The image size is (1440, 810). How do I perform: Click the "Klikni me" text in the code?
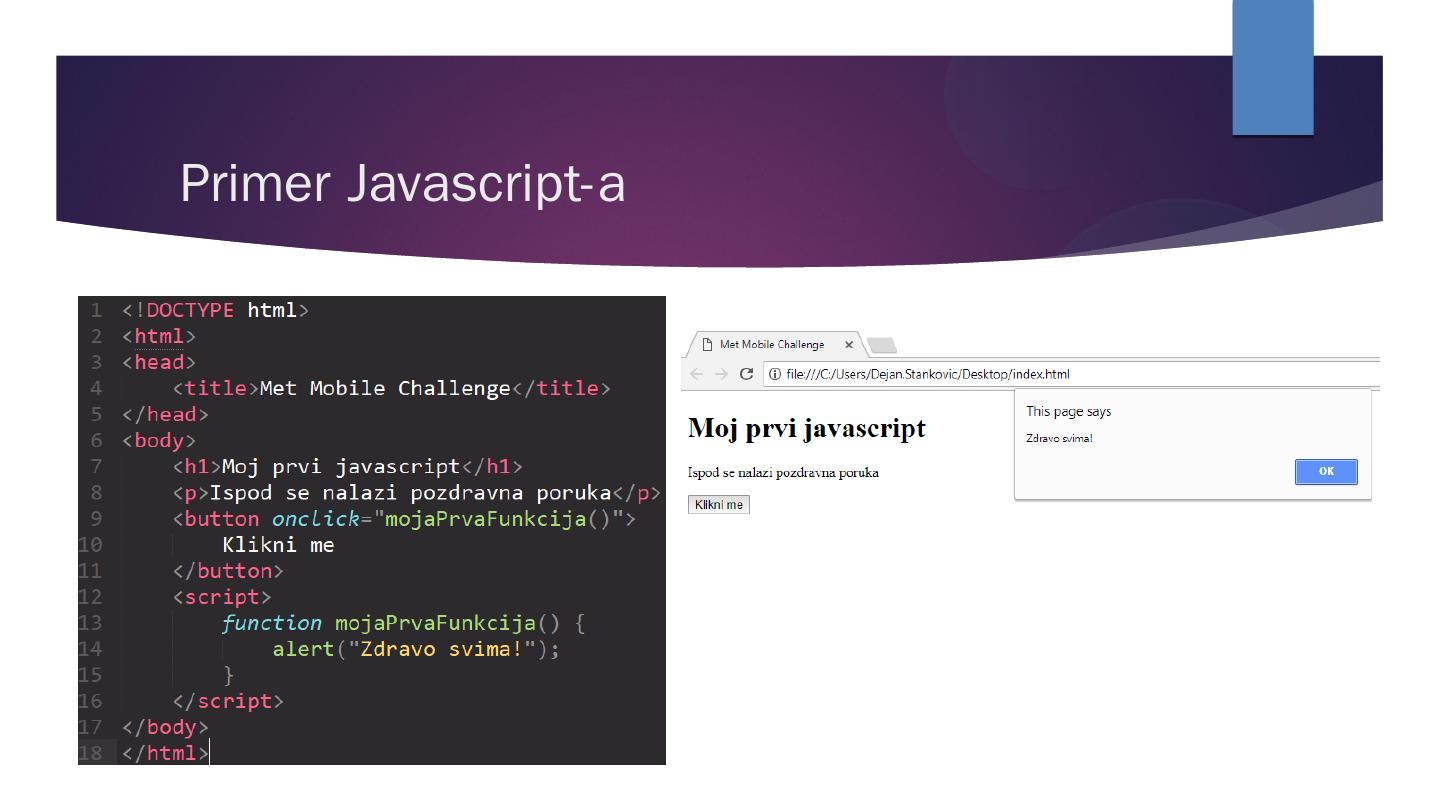point(278,545)
